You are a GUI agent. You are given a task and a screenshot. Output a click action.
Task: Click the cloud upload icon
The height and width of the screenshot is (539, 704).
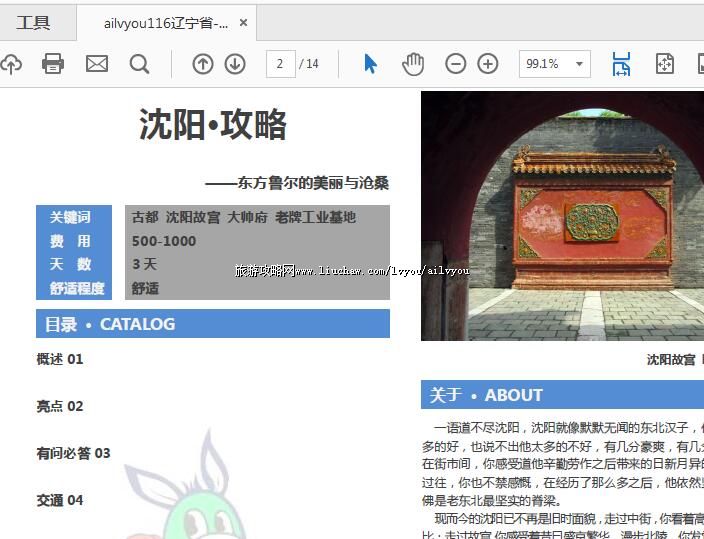(x=10, y=64)
